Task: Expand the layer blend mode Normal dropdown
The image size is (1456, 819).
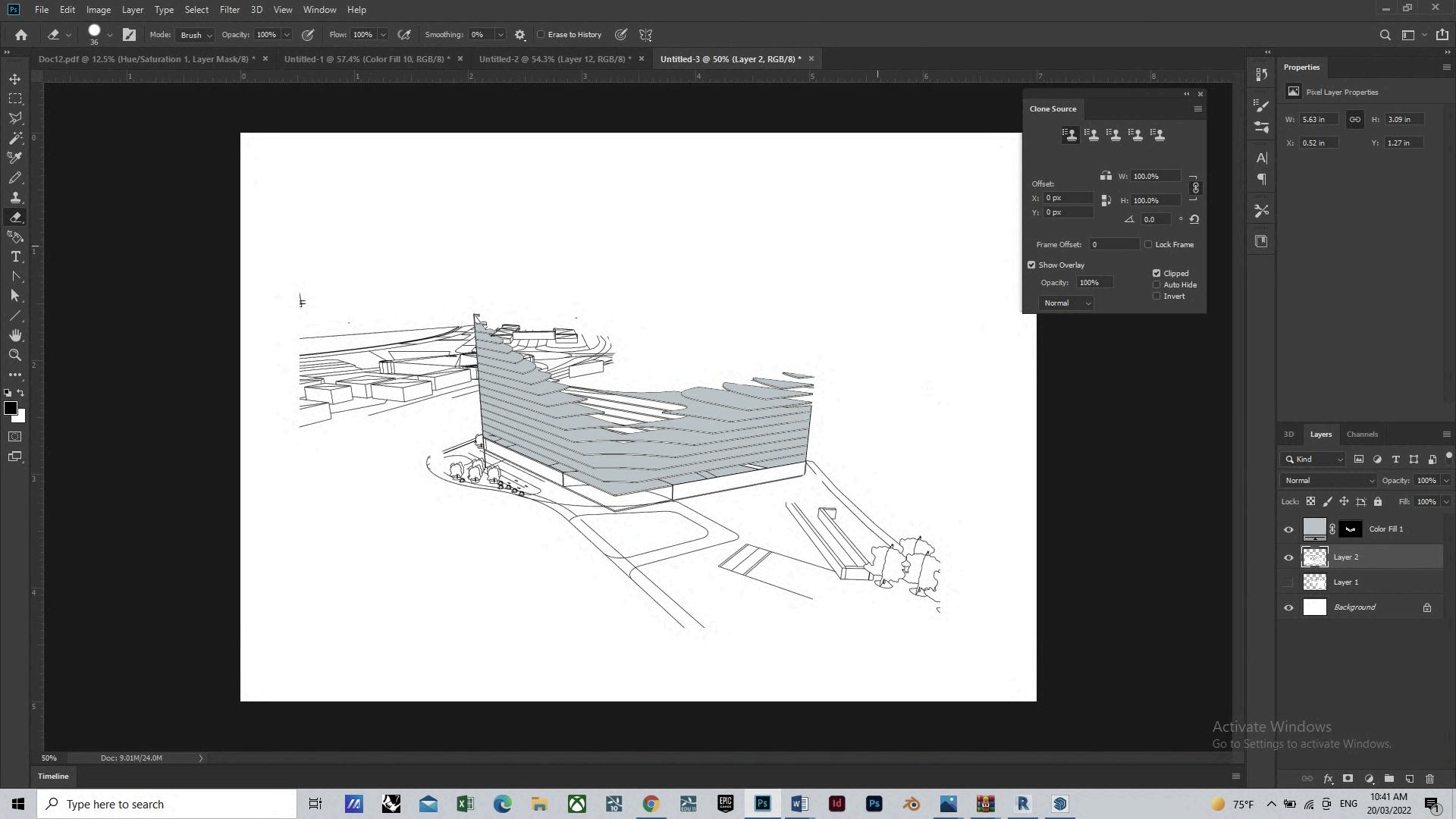Action: coord(1328,481)
